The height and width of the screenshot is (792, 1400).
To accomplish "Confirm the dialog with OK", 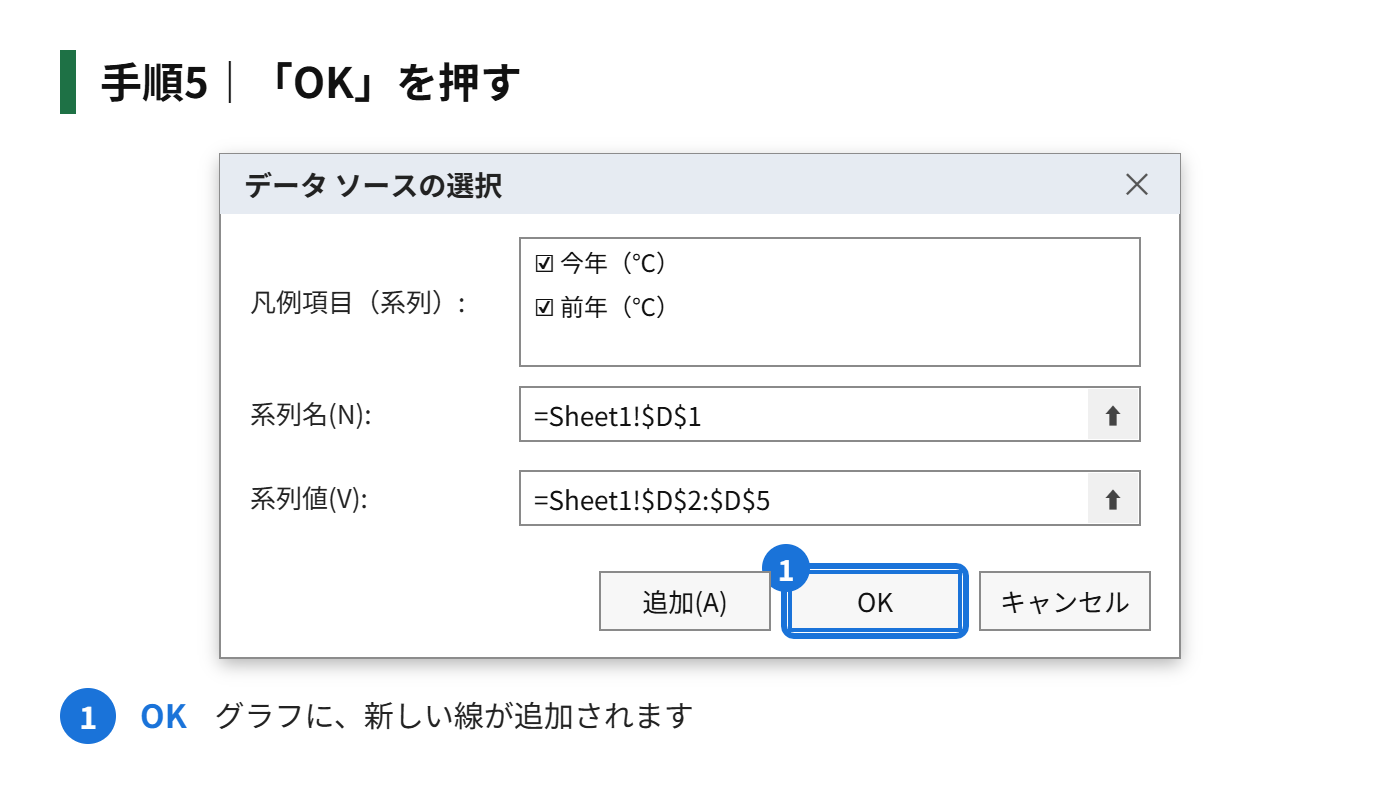I will 875,601.
